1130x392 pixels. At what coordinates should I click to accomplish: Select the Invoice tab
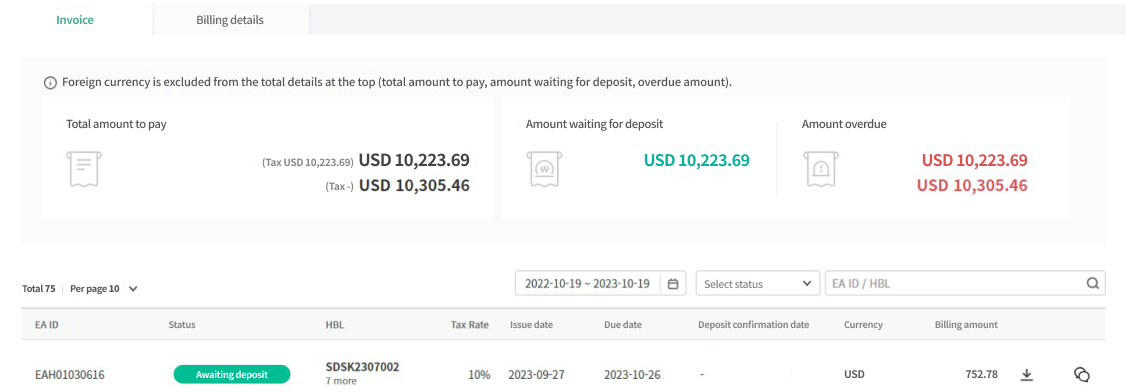[x=76, y=19]
